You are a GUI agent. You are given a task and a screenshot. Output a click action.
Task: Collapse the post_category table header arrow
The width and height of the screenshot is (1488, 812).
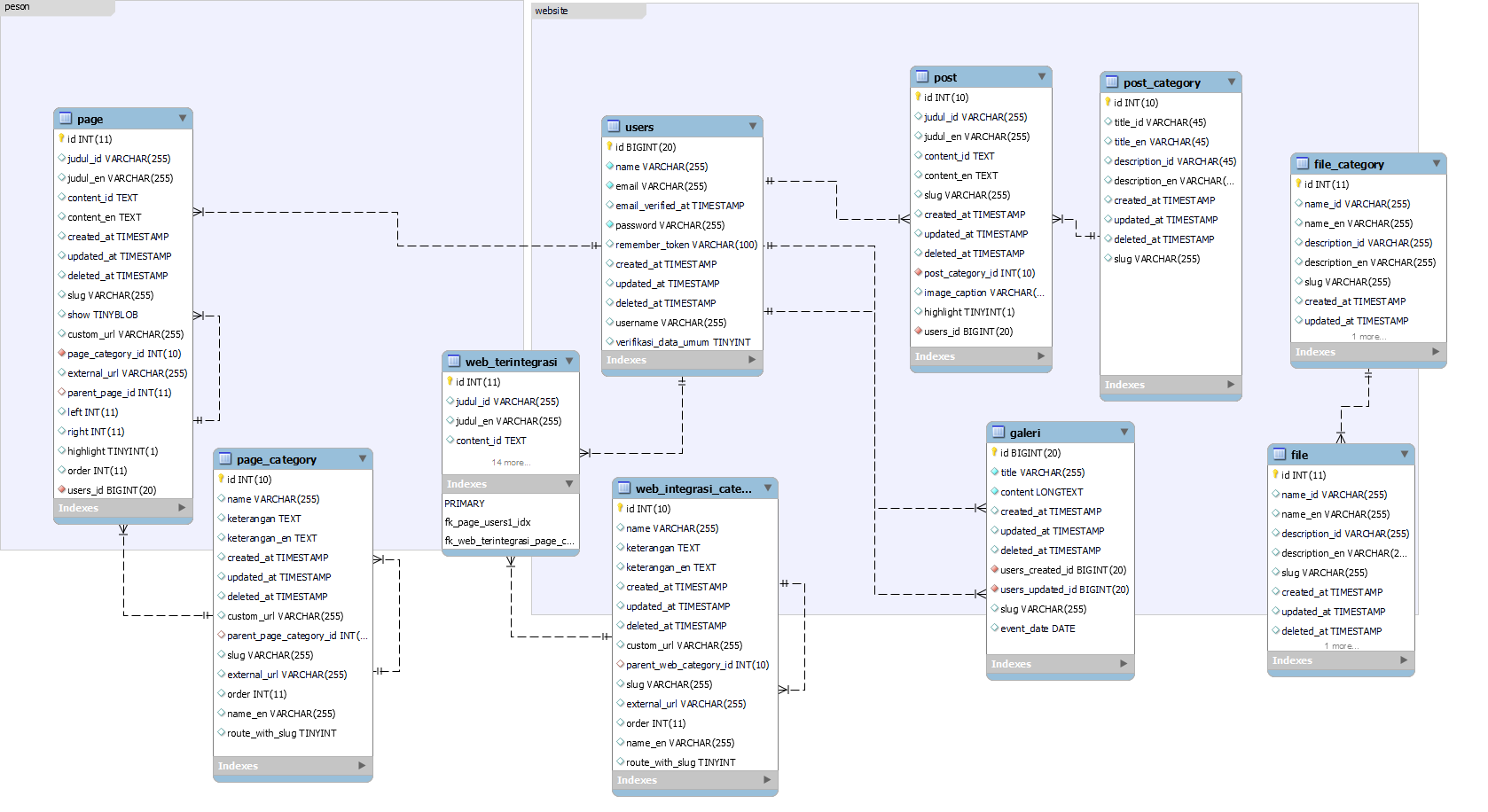point(1231,82)
